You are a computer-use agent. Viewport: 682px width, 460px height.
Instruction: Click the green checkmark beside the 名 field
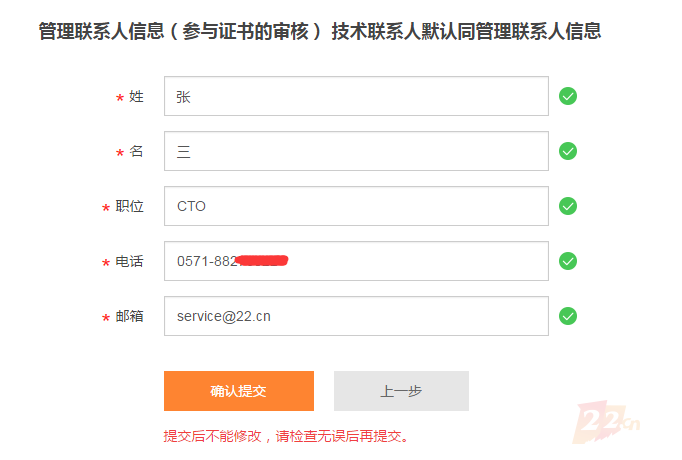click(x=568, y=151)
